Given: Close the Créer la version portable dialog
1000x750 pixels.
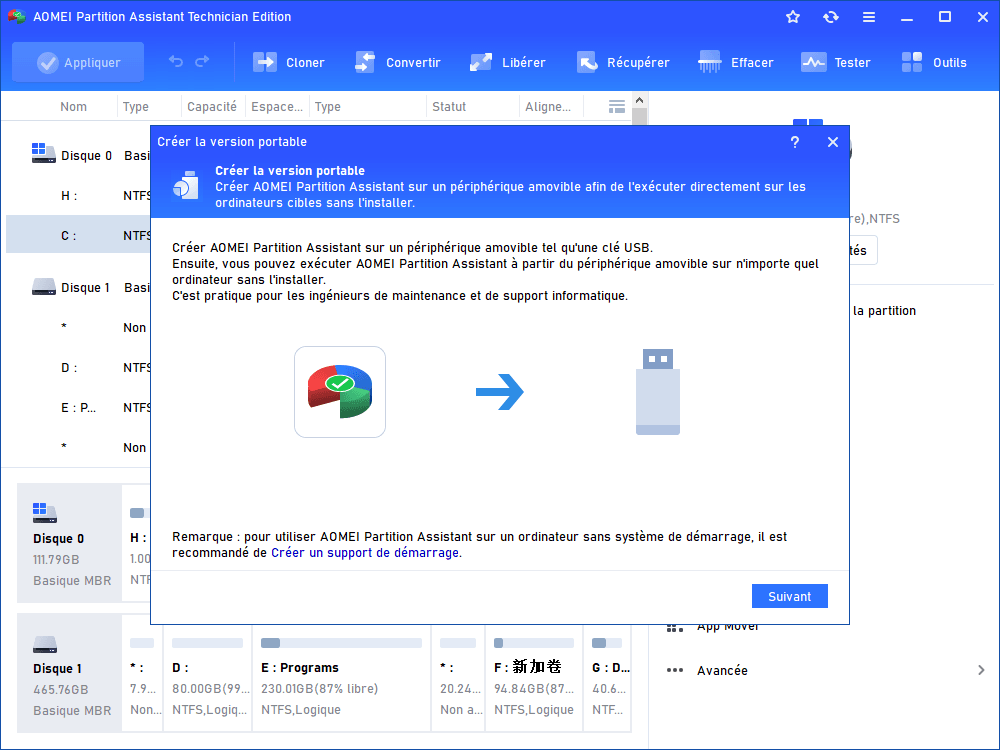Looking at the screenshot, I should 833,142.
